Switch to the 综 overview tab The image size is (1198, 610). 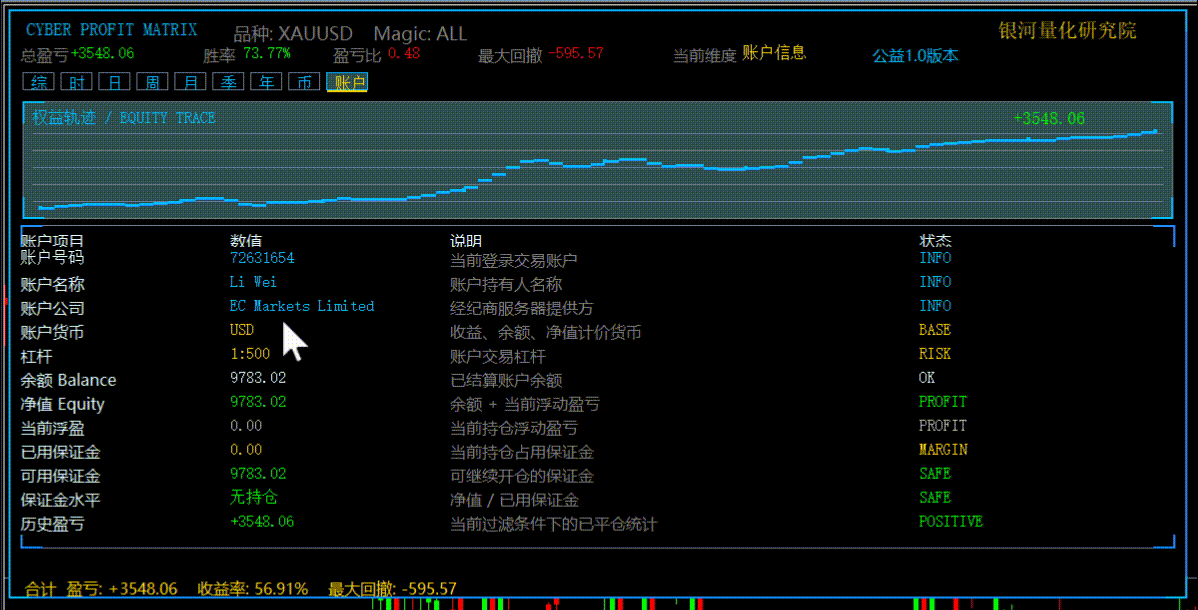point(38,82)
